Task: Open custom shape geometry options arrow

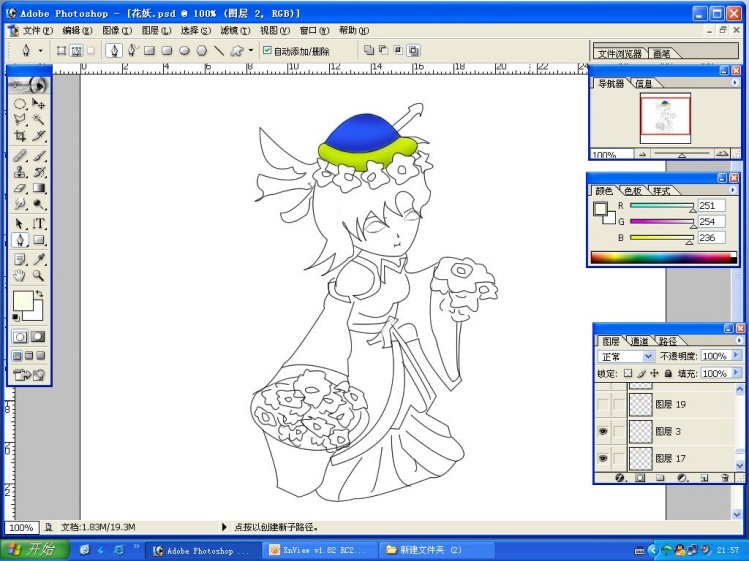Action: point(251,50)
